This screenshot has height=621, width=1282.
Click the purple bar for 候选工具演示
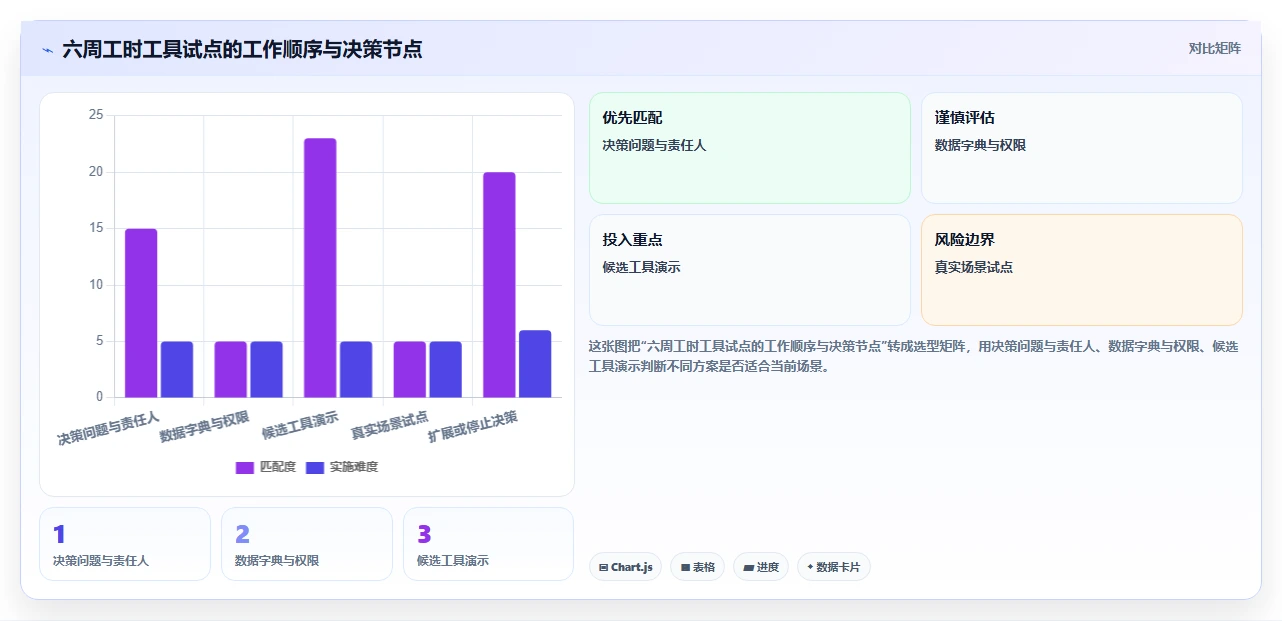(320, 268)
